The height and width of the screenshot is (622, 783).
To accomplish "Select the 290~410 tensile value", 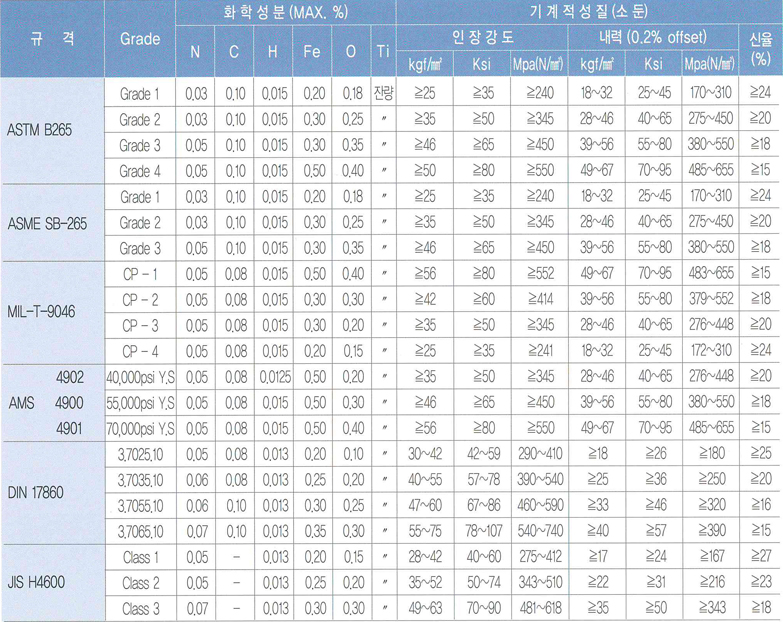I will [540, 454].
